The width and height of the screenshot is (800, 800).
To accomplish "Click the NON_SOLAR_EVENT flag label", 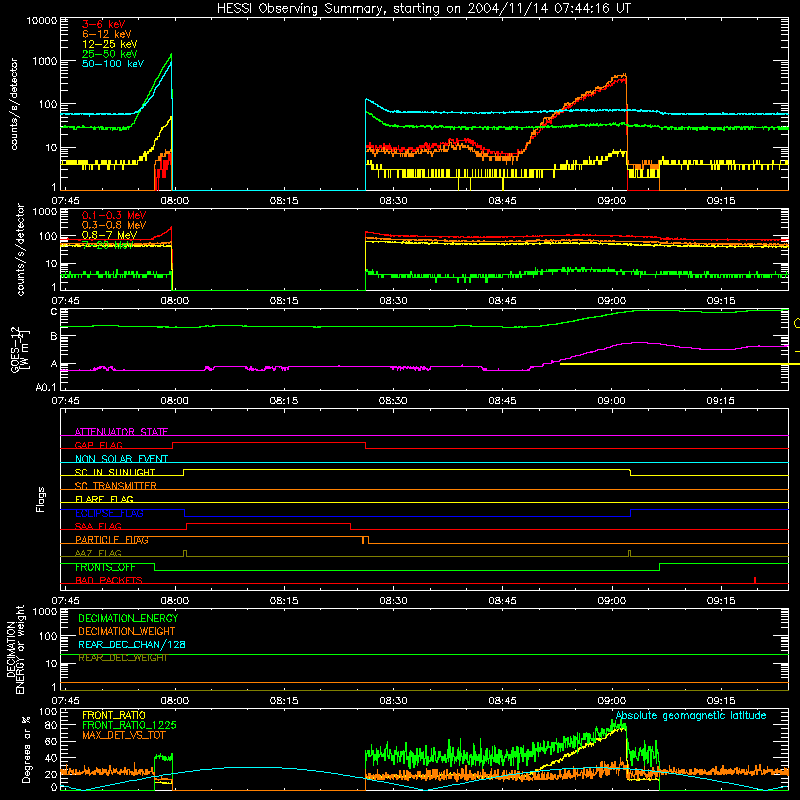I will click(x=121, y=459).
